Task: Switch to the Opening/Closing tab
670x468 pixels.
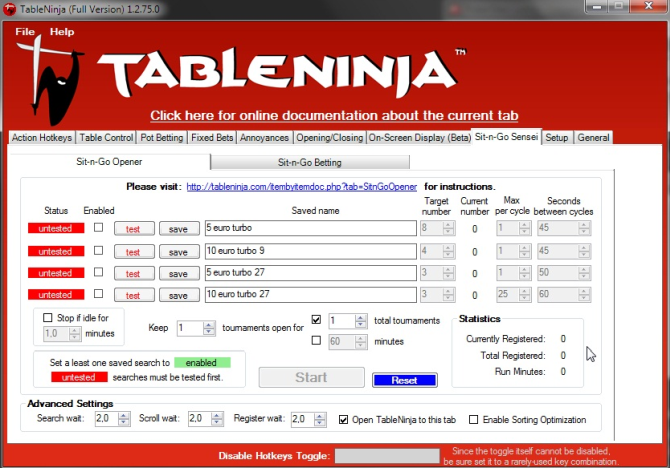Action: (x=329, y=138)
